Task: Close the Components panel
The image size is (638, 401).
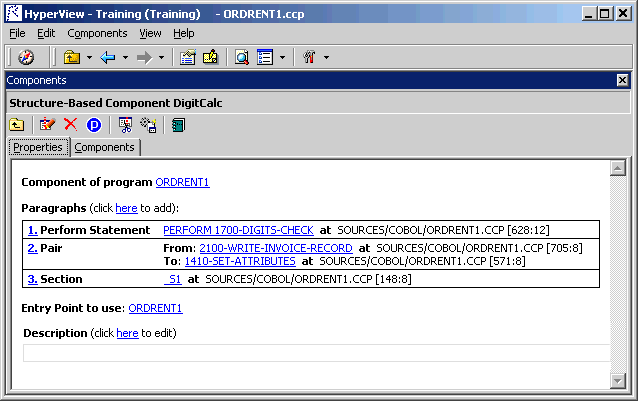Action: (x=622, y=80)
